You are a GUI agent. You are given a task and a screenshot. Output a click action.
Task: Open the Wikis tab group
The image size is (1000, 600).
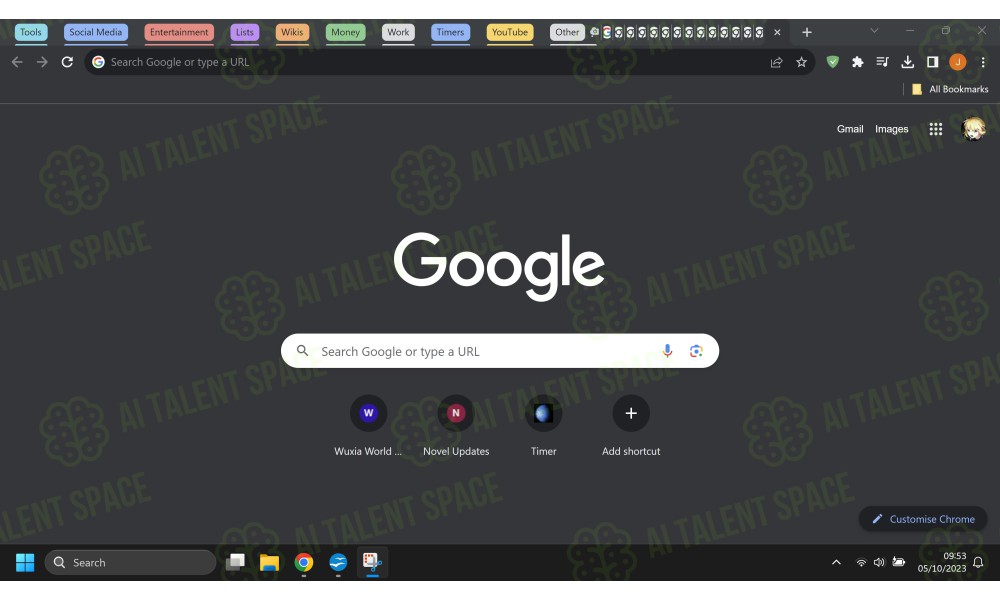point(292,32)
